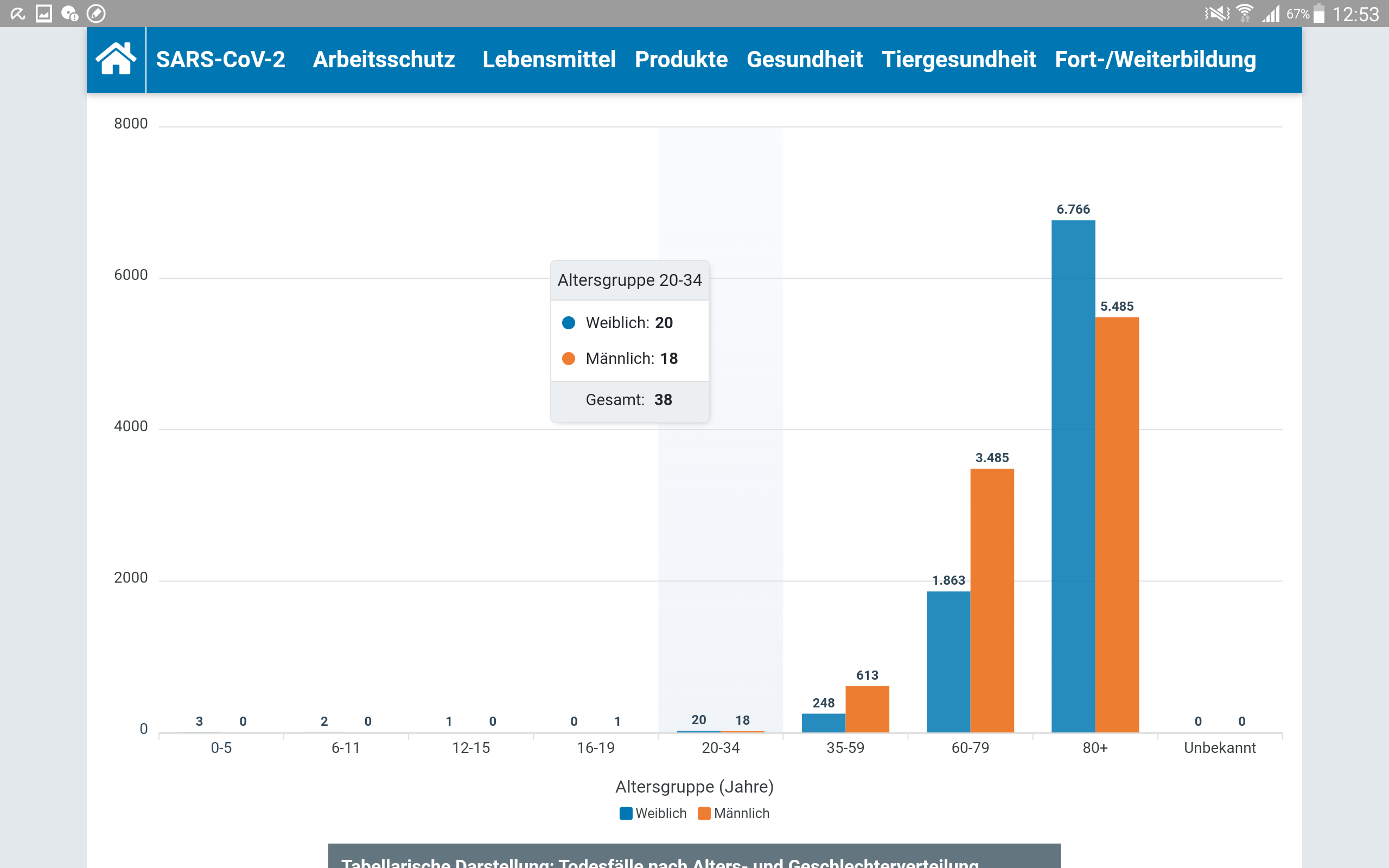This screenshot has height=868, width=1389.
Task: Click the 4000 y-axis label
Action: [x=131, y=426]
